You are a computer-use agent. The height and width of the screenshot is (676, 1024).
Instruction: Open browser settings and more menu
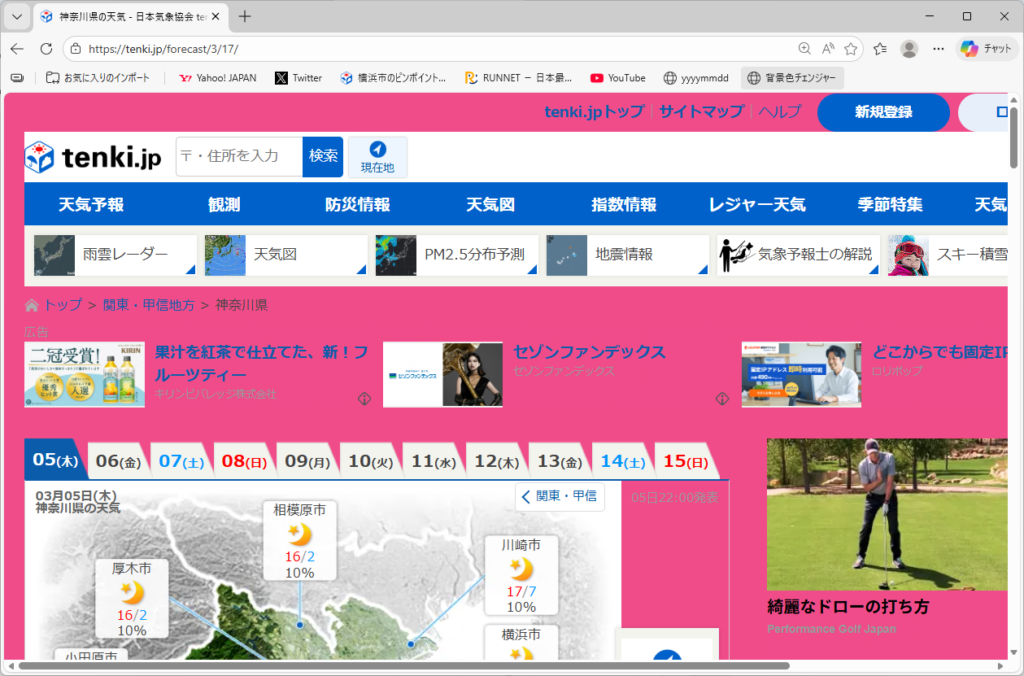click(x=938, y=48)
